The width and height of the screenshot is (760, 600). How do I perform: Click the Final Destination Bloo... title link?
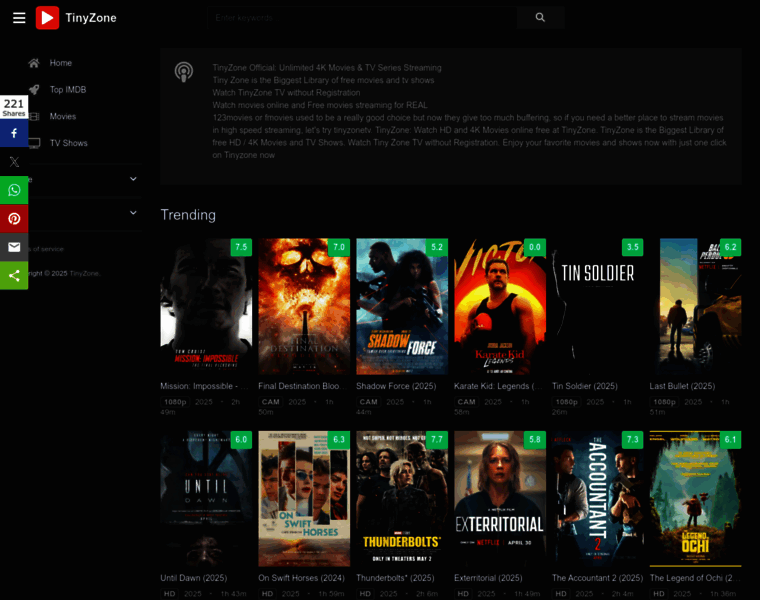coord(302,386)
